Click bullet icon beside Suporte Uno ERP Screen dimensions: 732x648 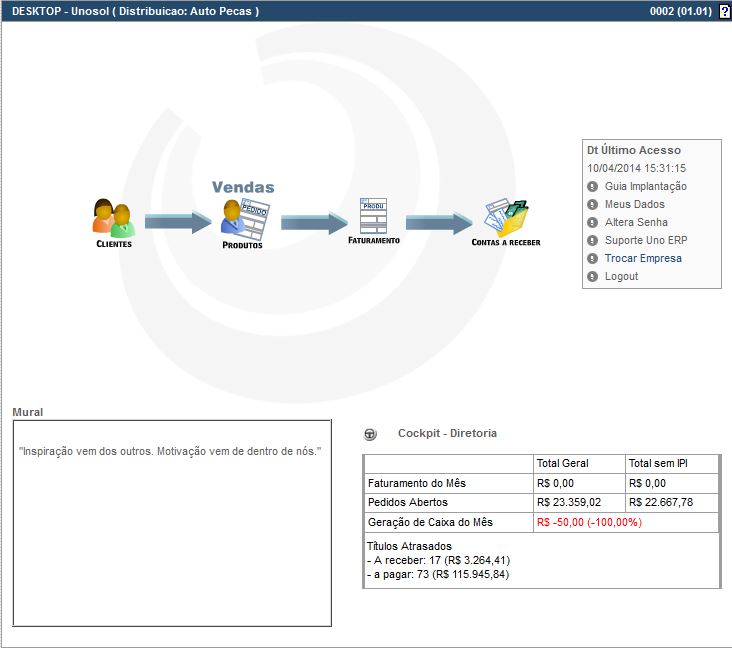pos(592,240)
